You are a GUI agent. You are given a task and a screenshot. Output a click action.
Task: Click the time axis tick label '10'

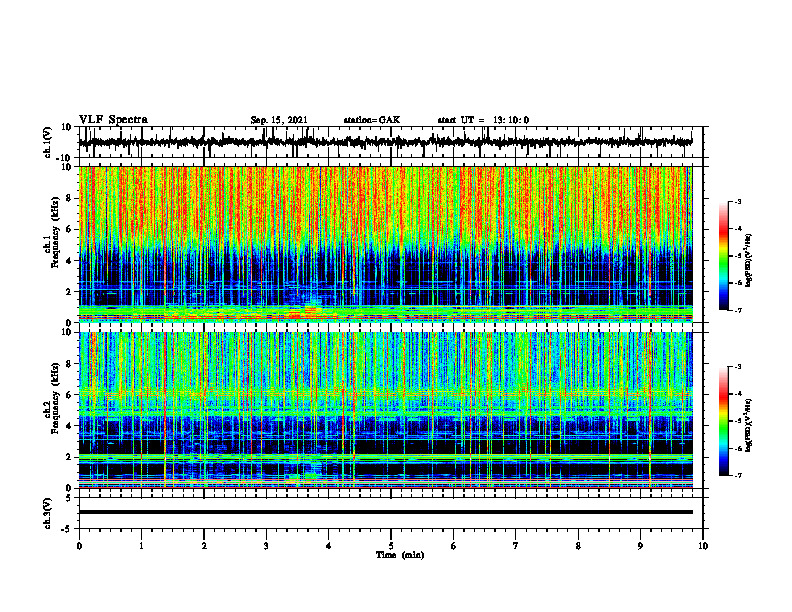[x=703, y=546]
